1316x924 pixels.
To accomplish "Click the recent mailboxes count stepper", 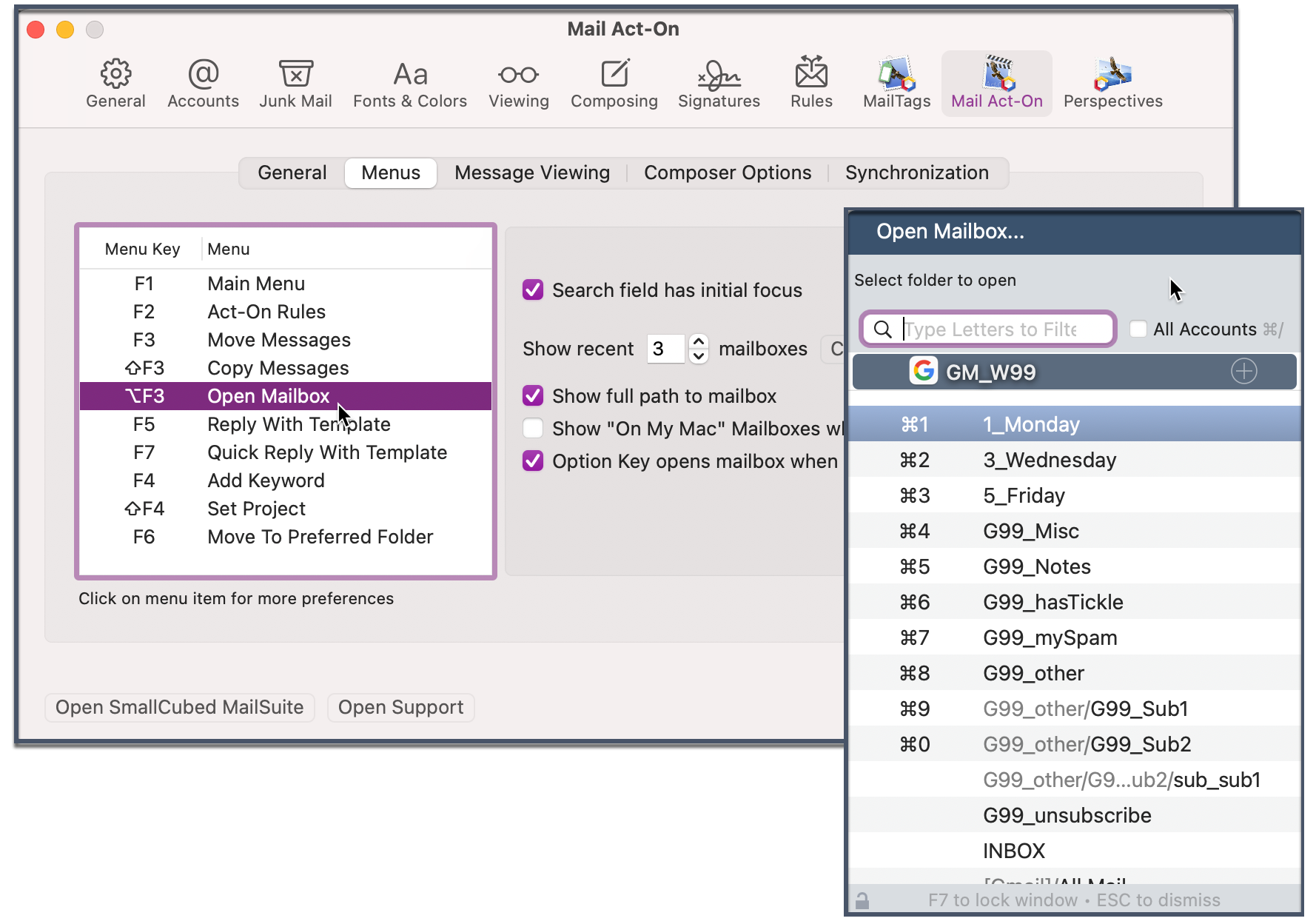I will [x=698, y=348].
